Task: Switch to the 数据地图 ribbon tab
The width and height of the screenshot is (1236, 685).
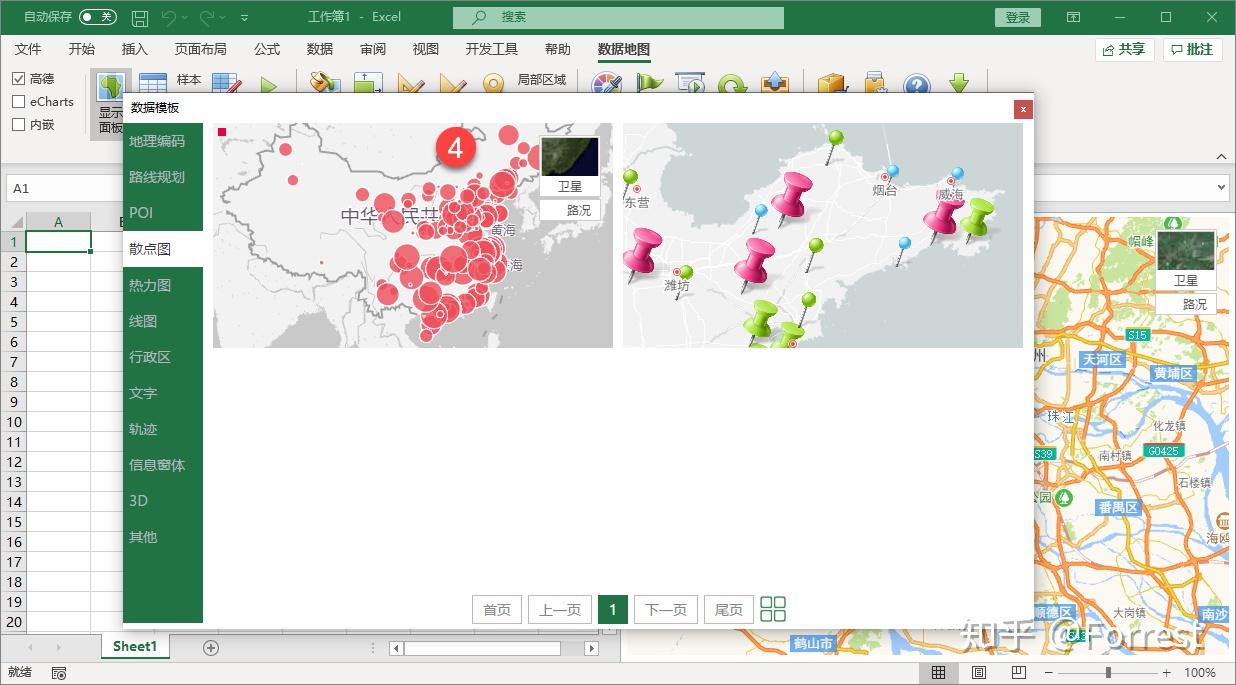Action: coord(622,48)
